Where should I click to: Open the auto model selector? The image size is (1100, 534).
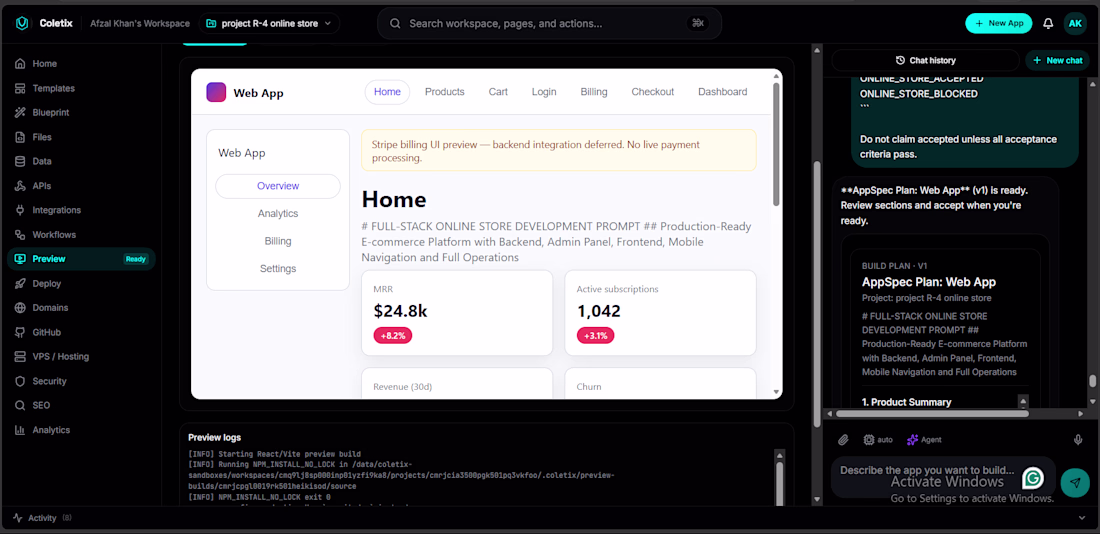878,440
